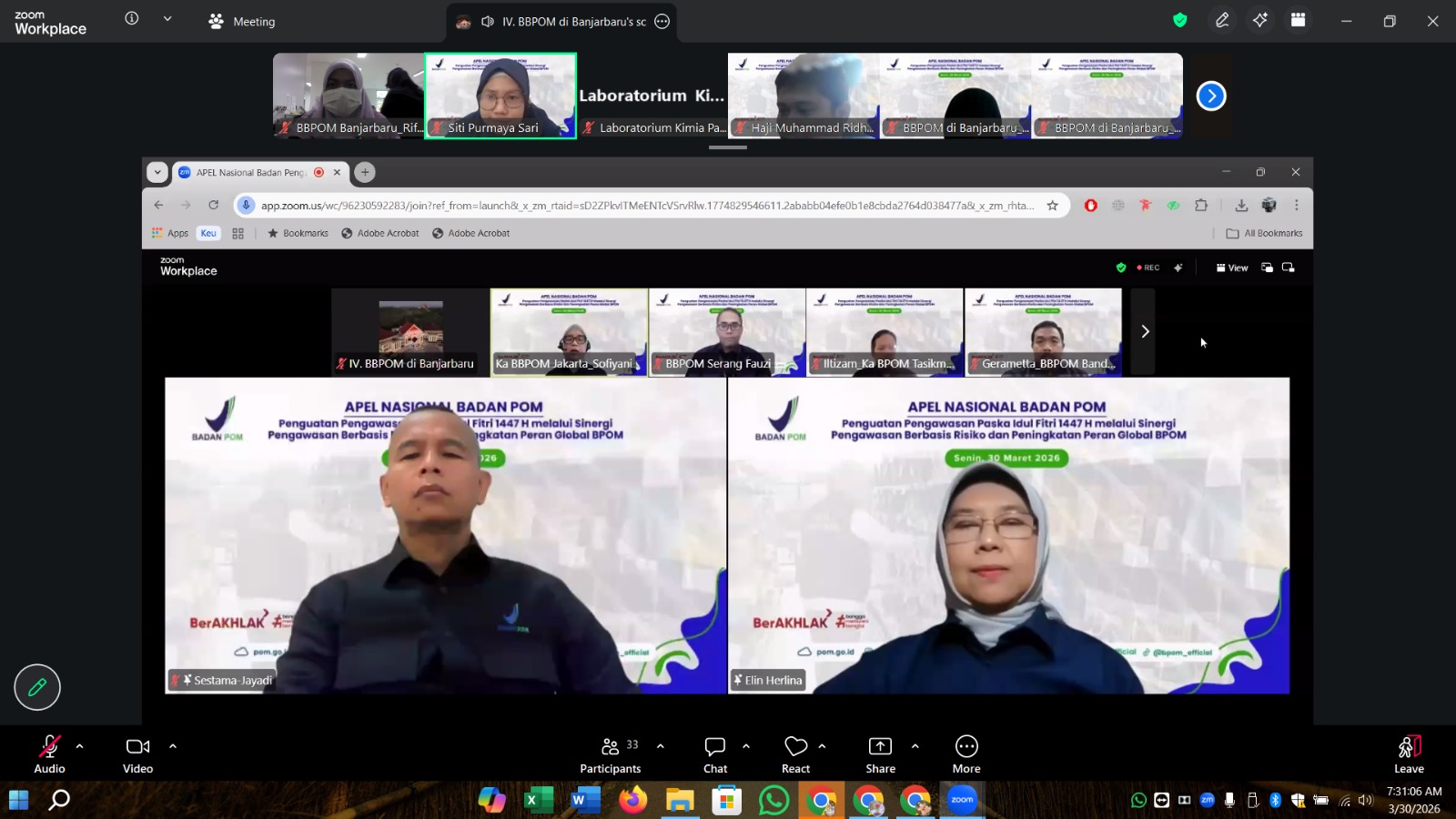Screen dimensions: 1456x819
Task: Click the green encryption shield icon
Action: (x=1180, y=20)
